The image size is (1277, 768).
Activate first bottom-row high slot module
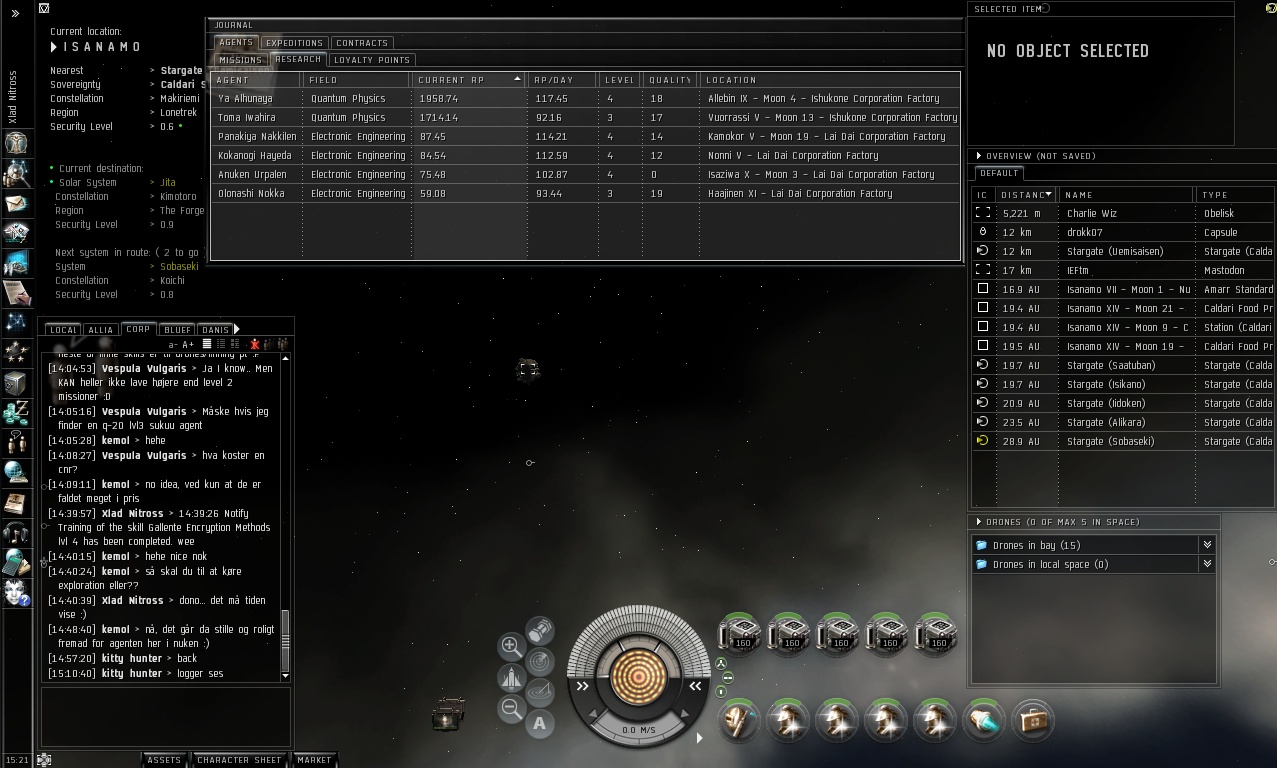[x=741, y=720]
